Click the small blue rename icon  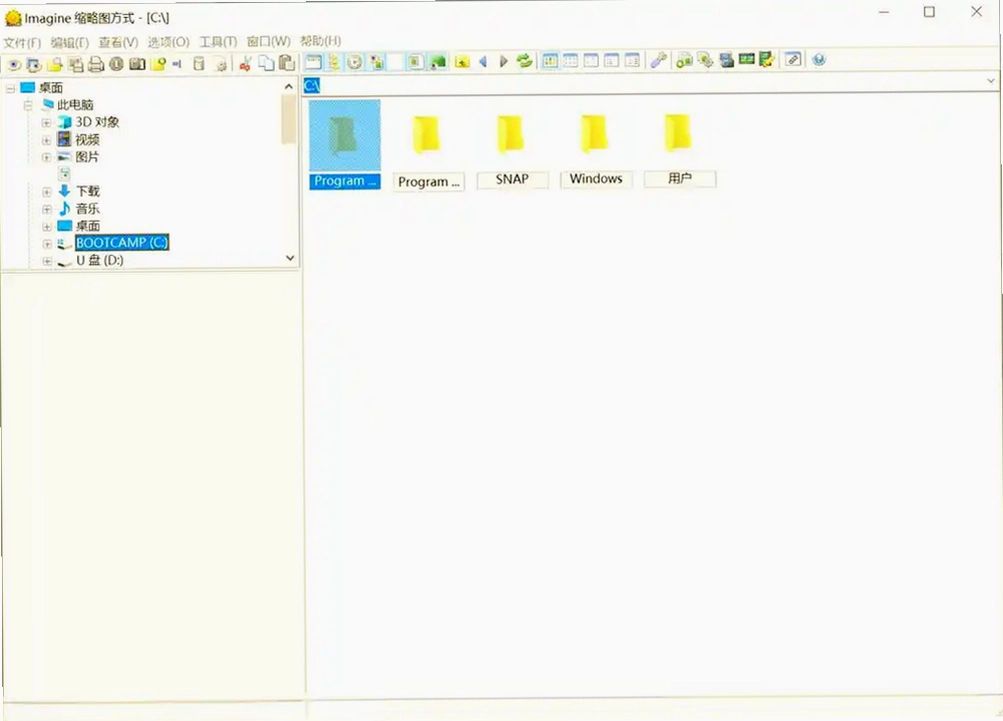pyautogui.click(x=177, y=64)
